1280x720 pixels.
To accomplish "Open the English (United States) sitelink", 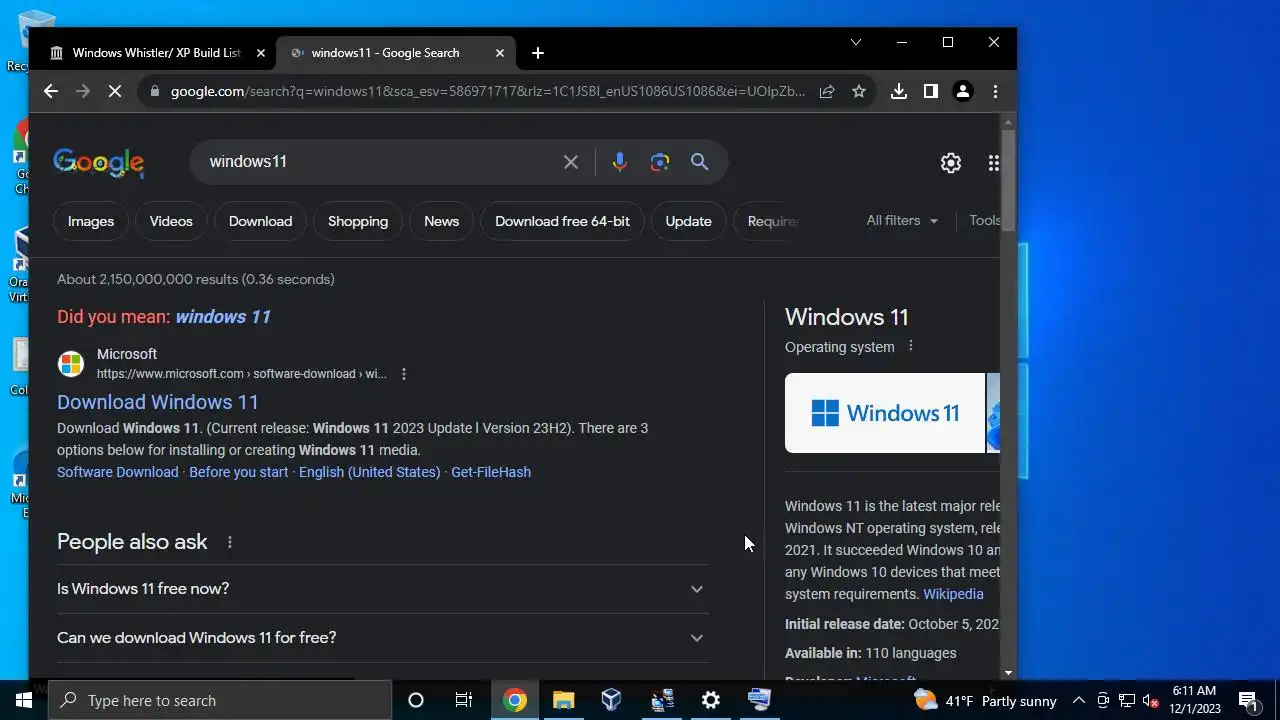I will (369, 472).
